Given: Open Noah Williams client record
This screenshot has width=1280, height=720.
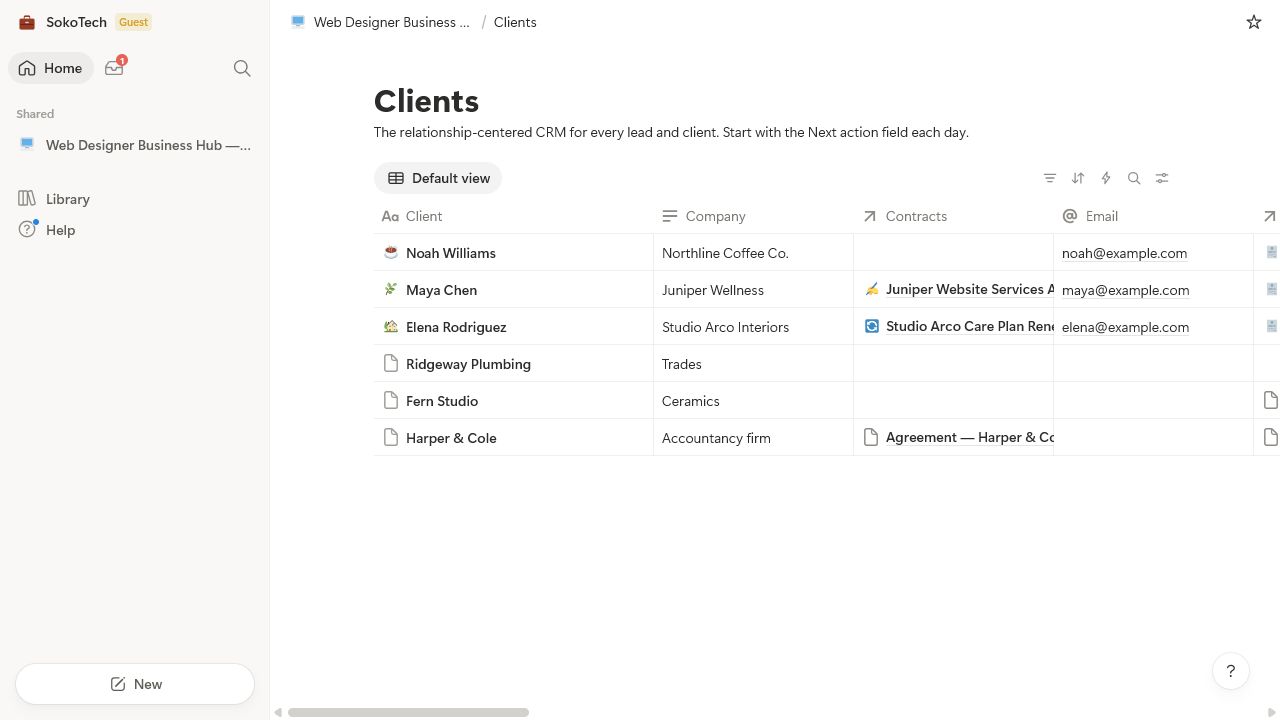Looking at the screenshot, I should coord(451,253).
